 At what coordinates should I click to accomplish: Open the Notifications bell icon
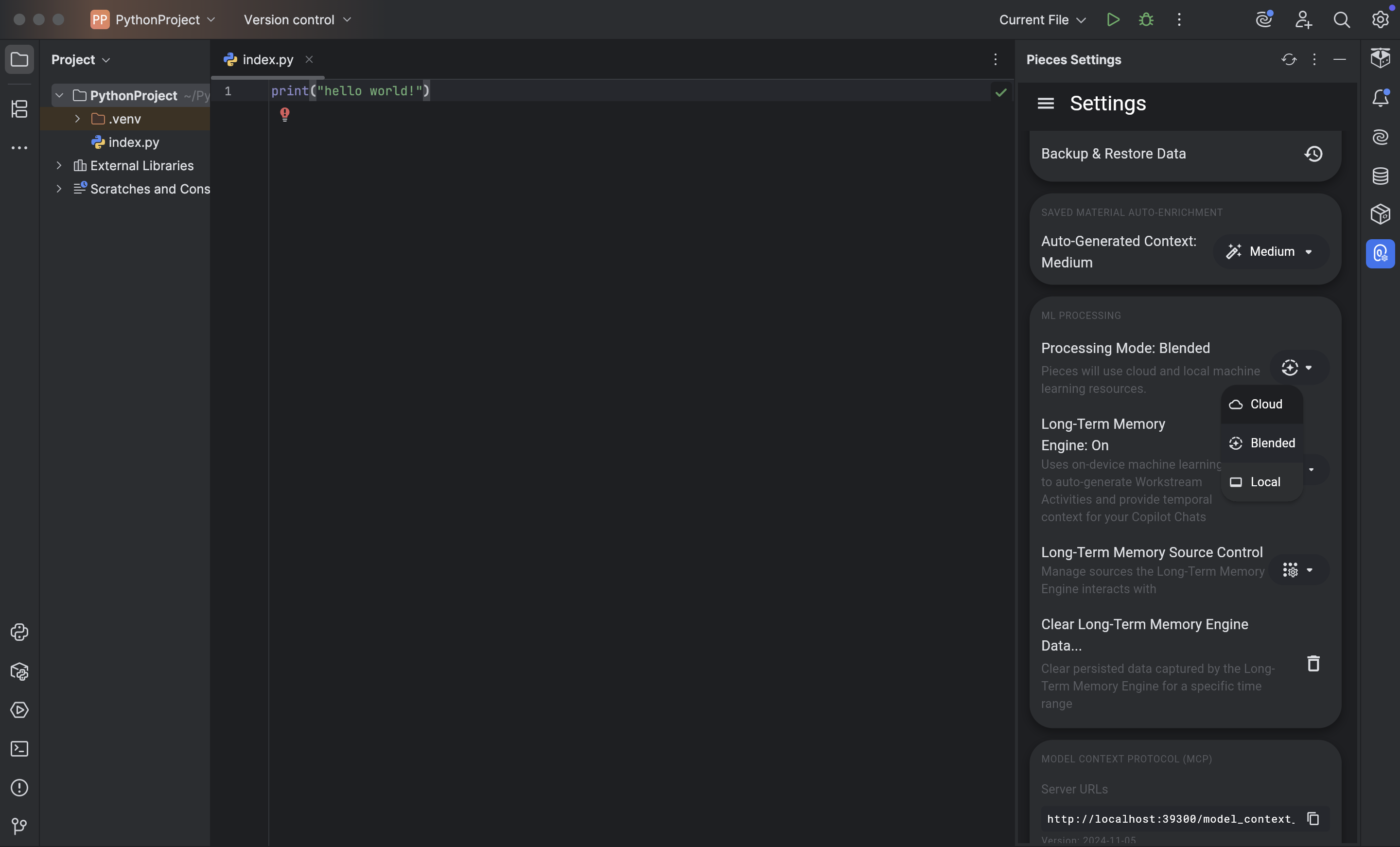point(1380,98)
